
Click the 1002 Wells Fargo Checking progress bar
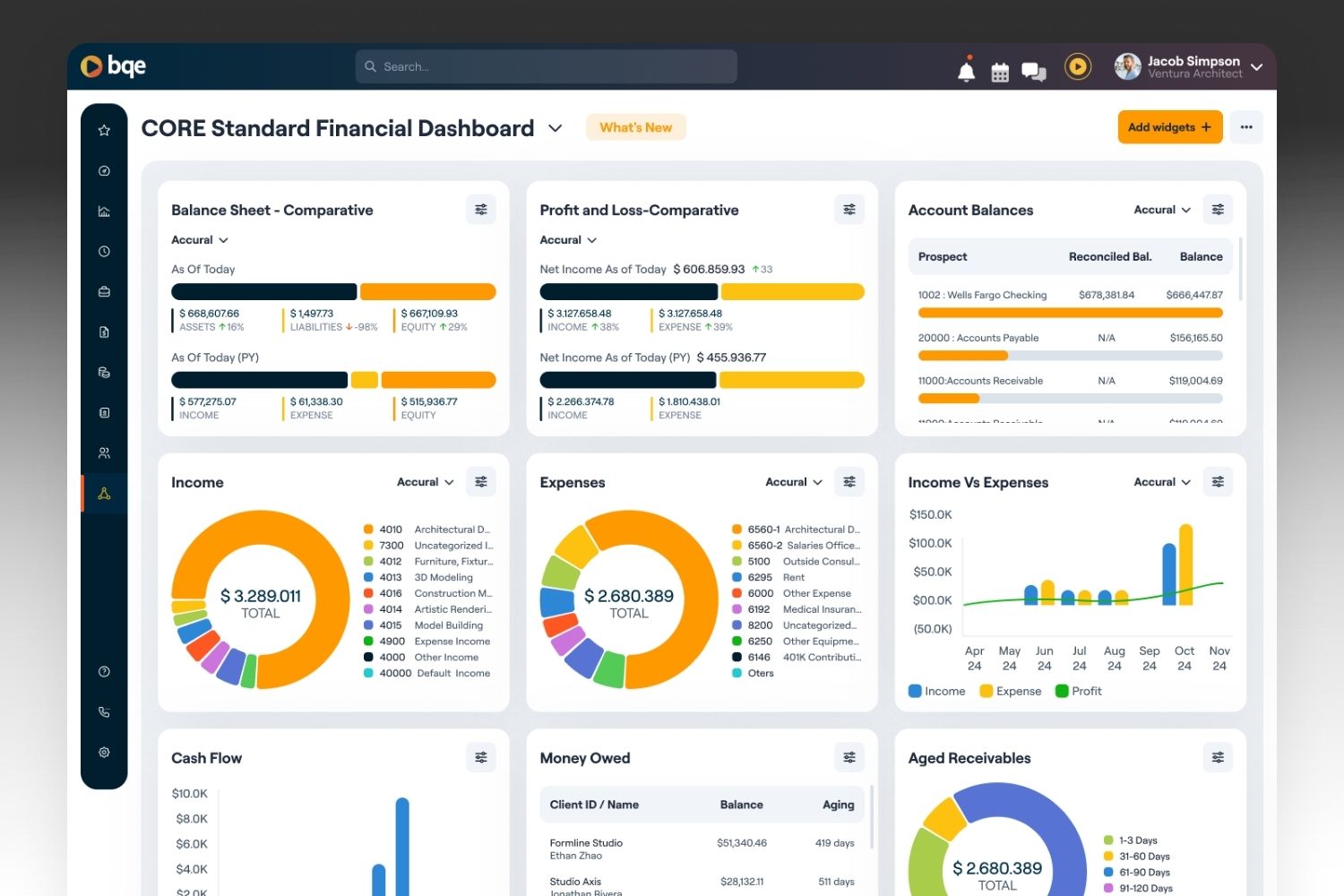(x=1071, y=313)
